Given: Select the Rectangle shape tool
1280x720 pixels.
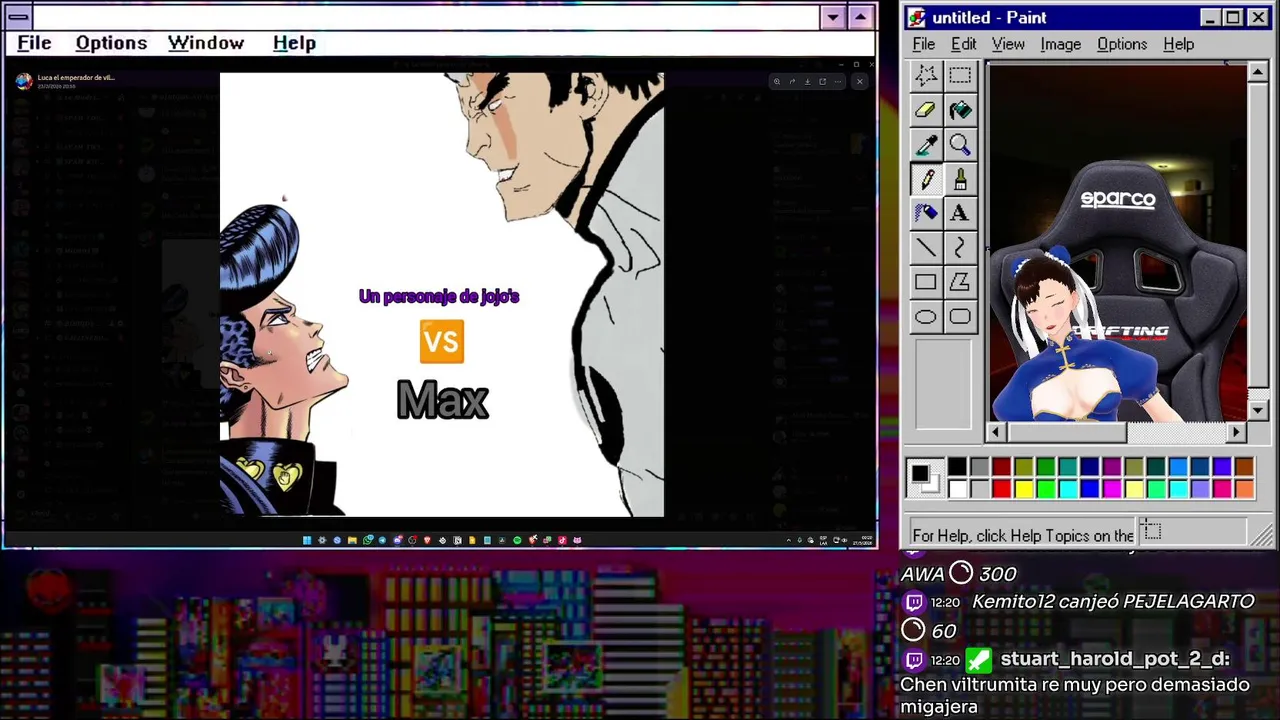Looking at the screenshot, I should [x=926, y=282].
